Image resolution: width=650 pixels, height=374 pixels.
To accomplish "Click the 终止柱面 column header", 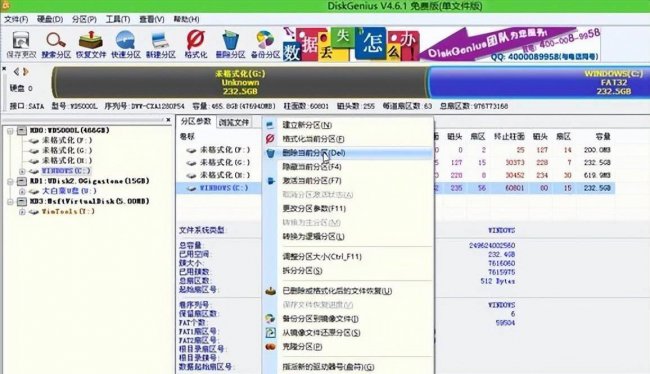I will tap(509, 136).
